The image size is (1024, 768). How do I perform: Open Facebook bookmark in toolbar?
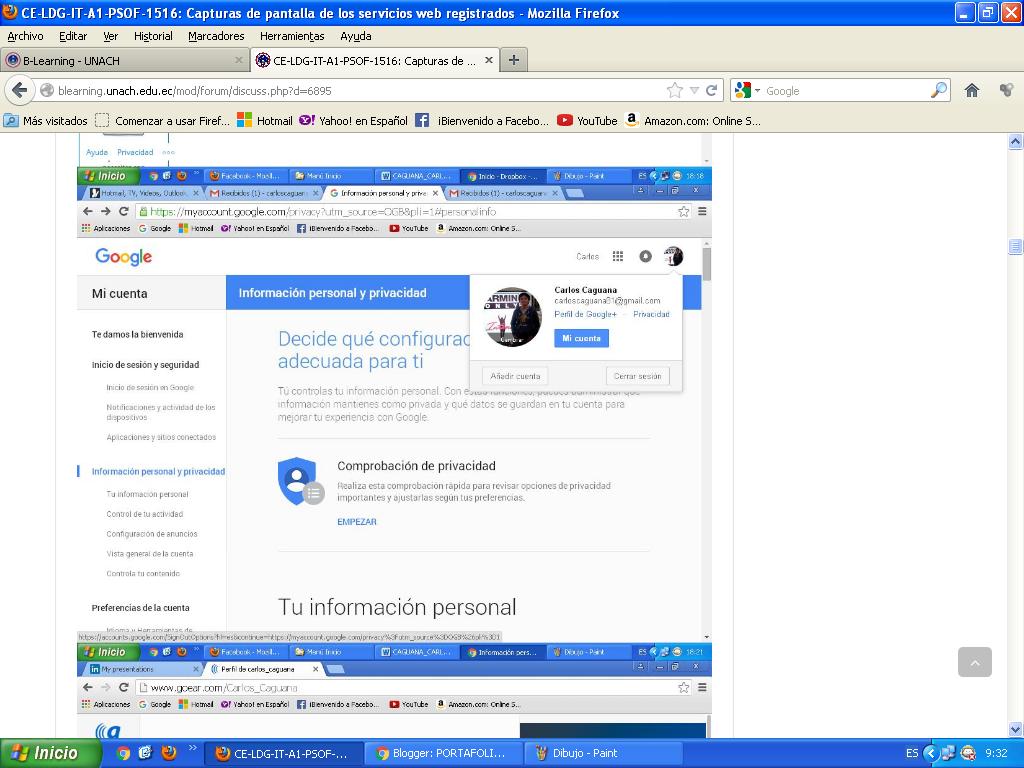pos(482,121)
